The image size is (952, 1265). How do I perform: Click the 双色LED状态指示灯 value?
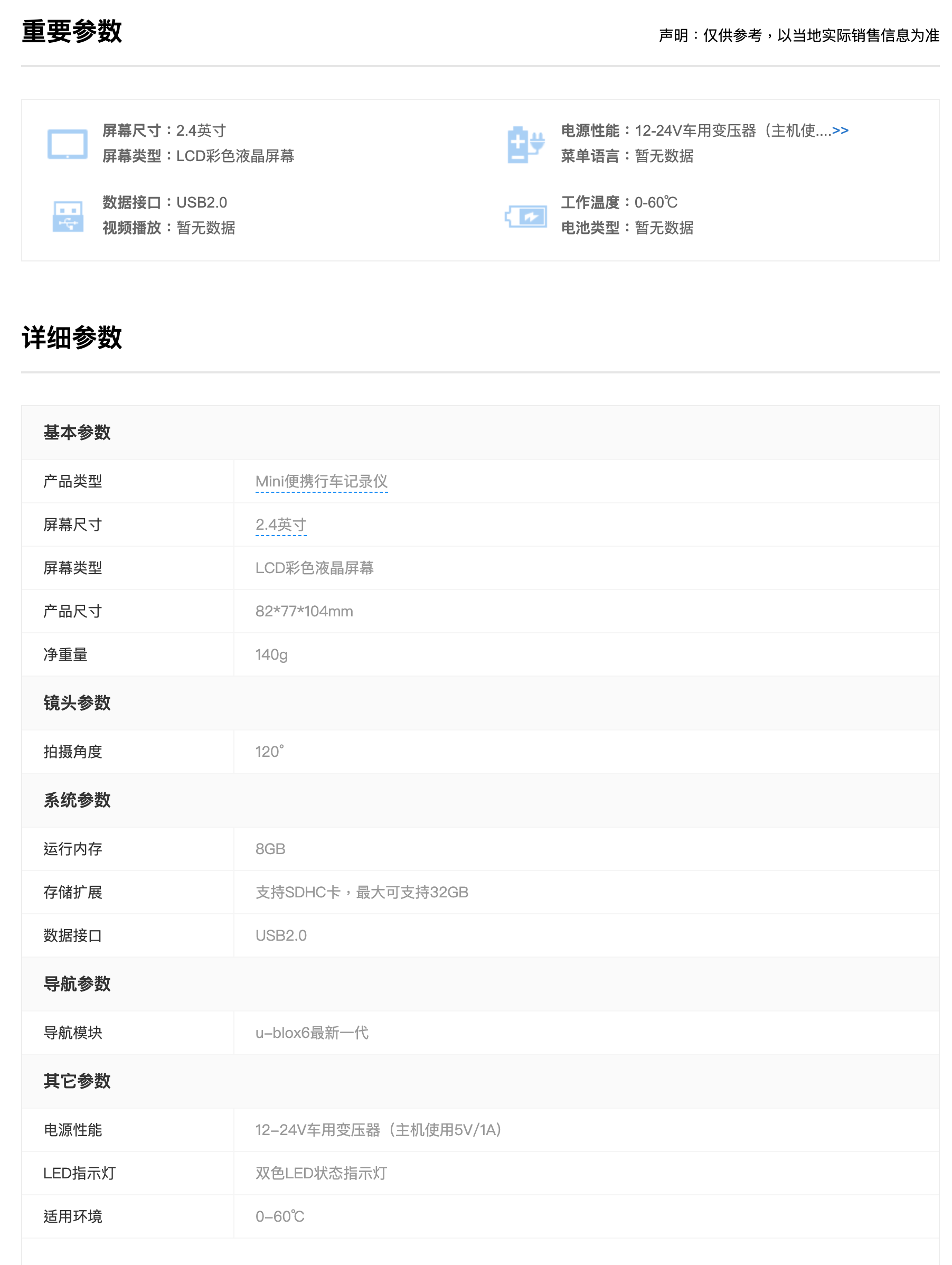[321, 1174]
